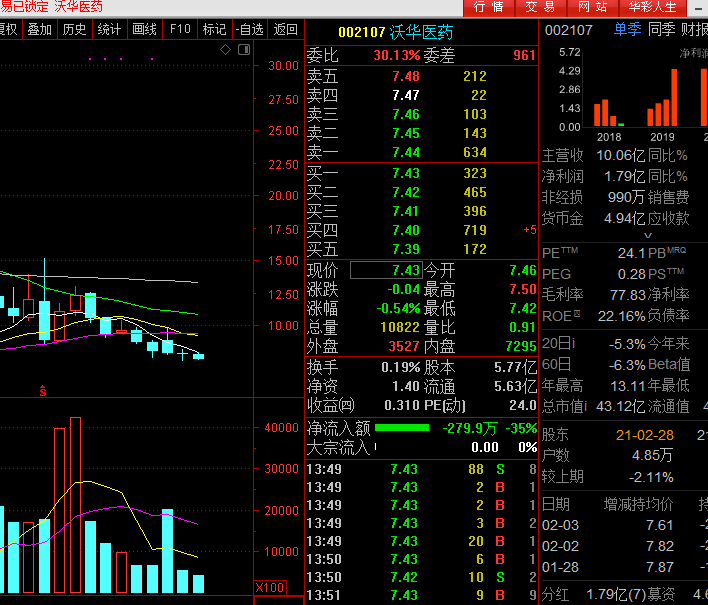The height and width of the screenshot is (605, 708).
Task: Click the 02-02 holdings row
Action: (624, 546)
